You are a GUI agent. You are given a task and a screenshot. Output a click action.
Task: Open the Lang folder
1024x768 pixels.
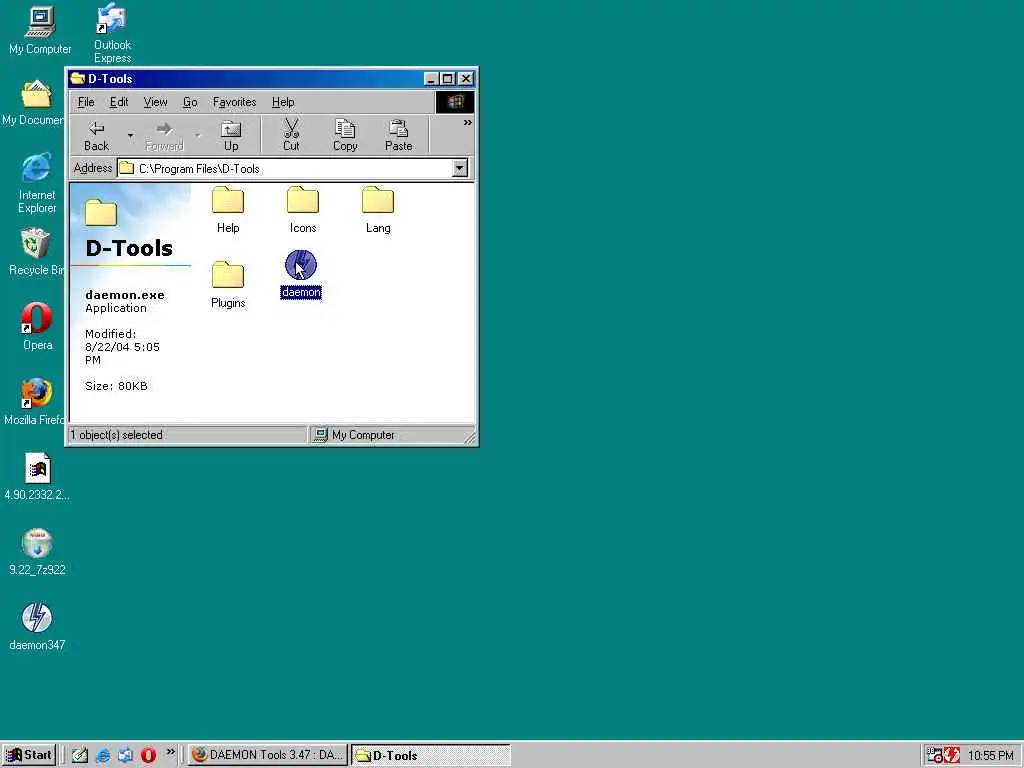click(x=377, y=210)
